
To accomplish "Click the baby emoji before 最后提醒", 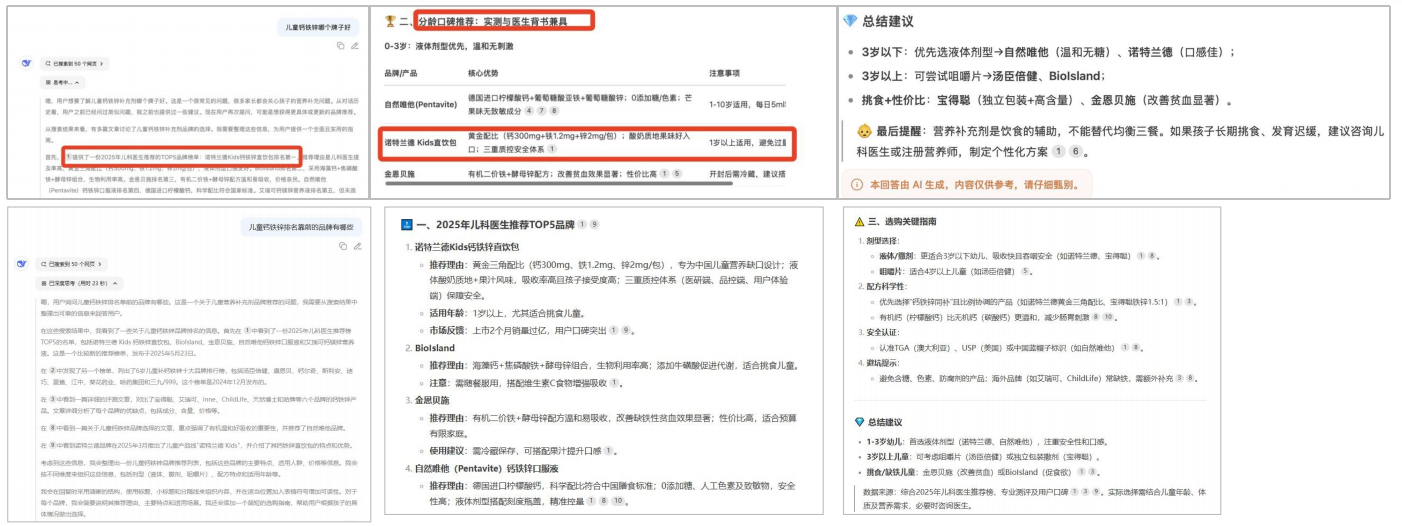I will (864, 131).
